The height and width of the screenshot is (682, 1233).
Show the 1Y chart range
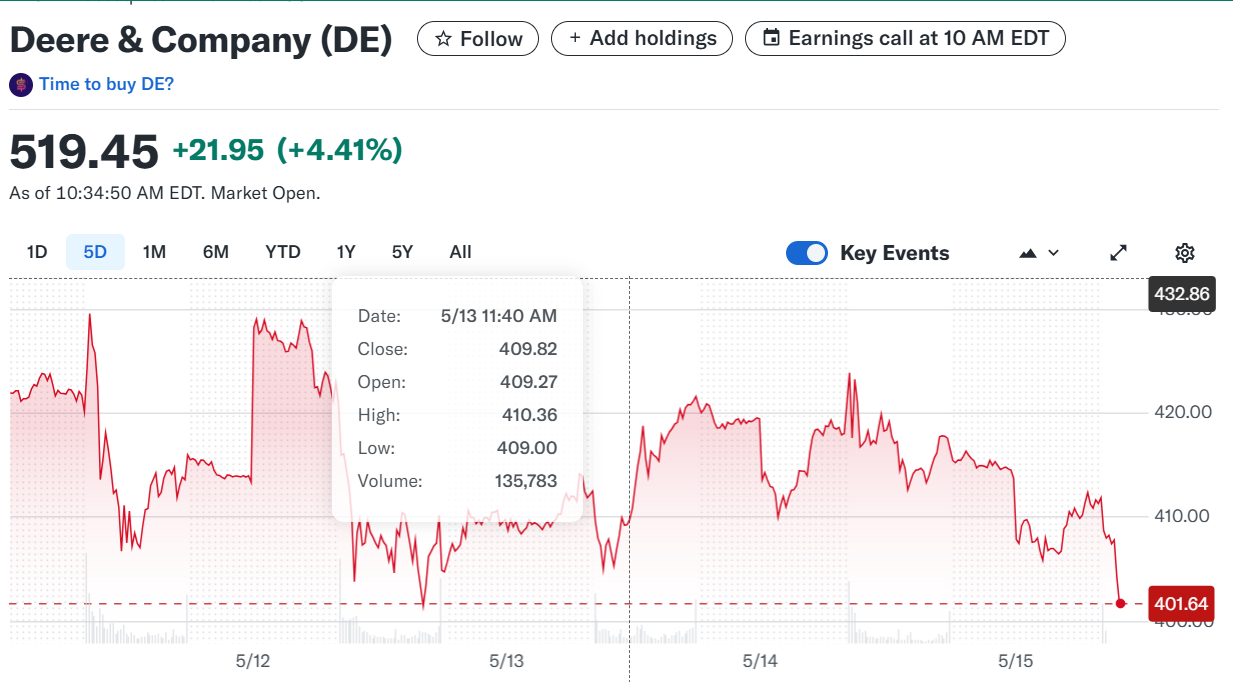pos(346,252)
